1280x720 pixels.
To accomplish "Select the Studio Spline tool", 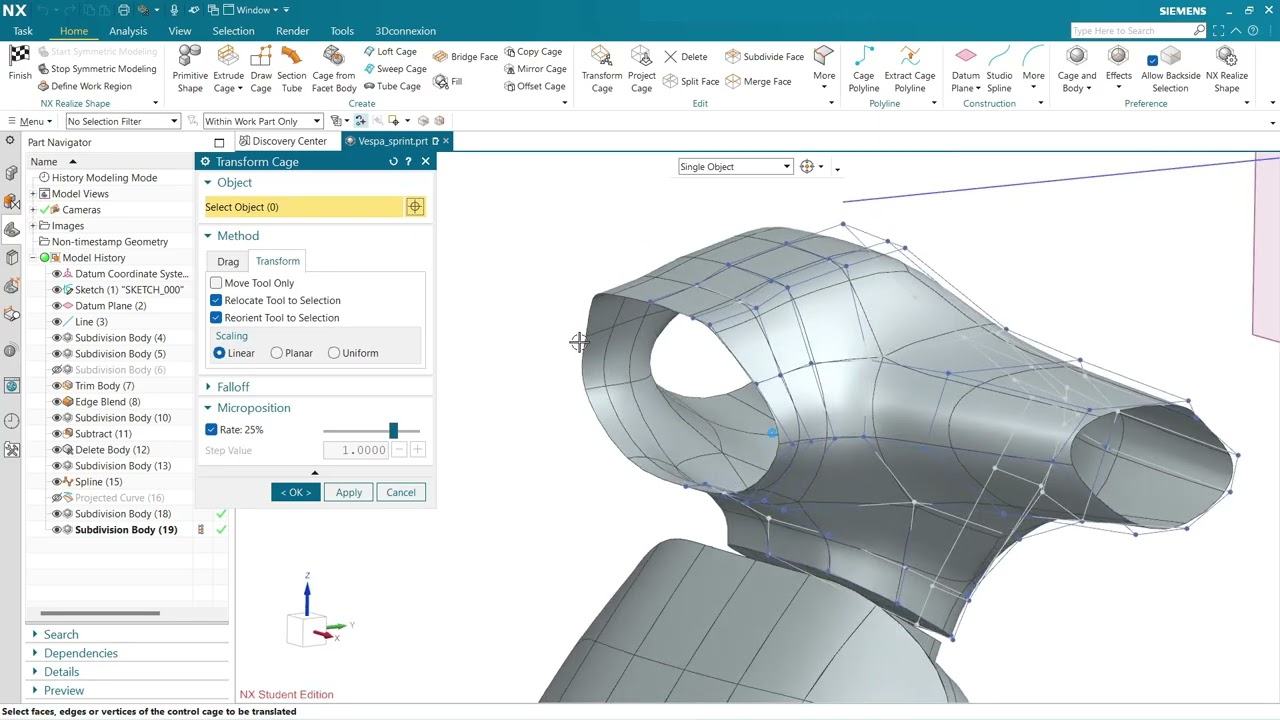I will coord(999,68).
